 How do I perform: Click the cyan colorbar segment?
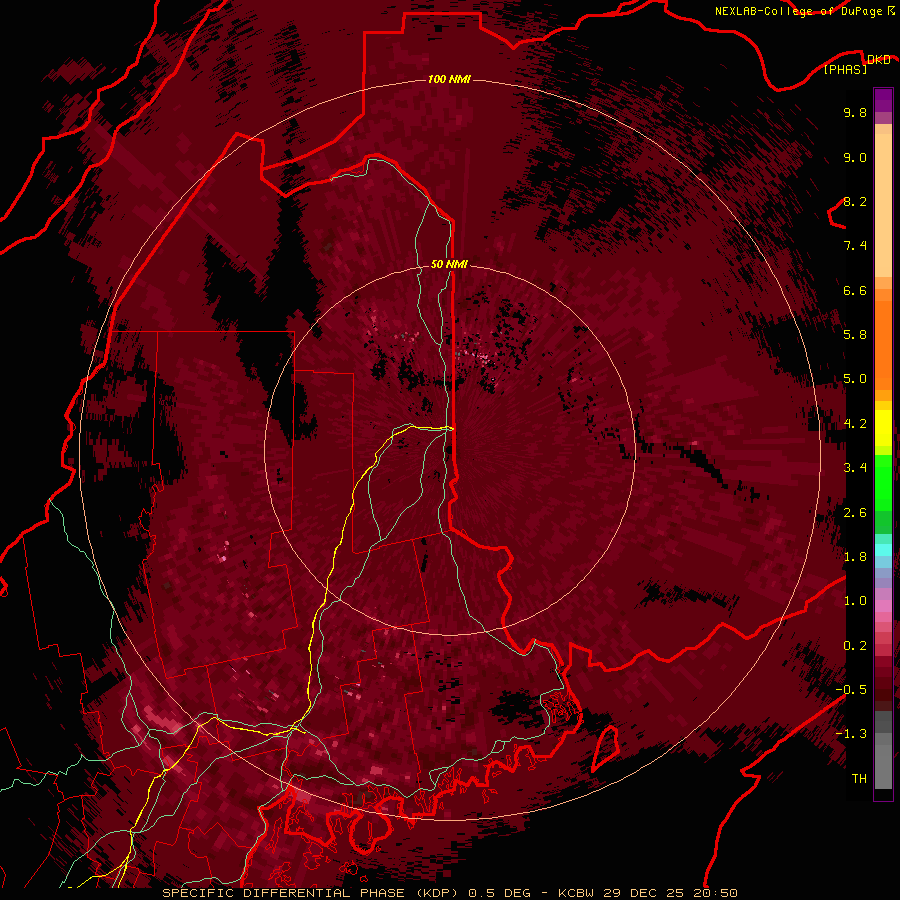[x=883, y=550]
